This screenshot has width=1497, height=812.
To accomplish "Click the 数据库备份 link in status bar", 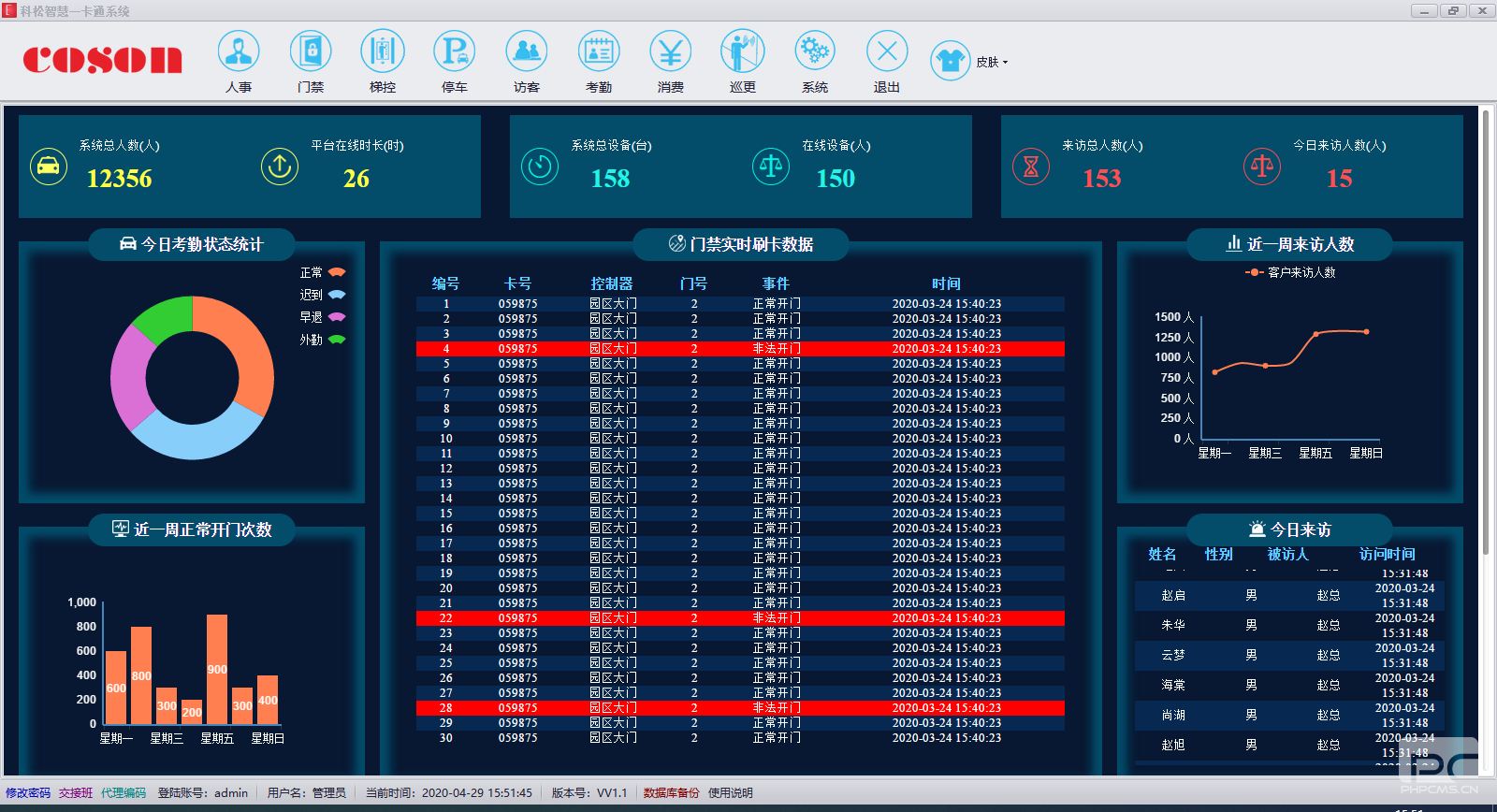I will (671, 793).
